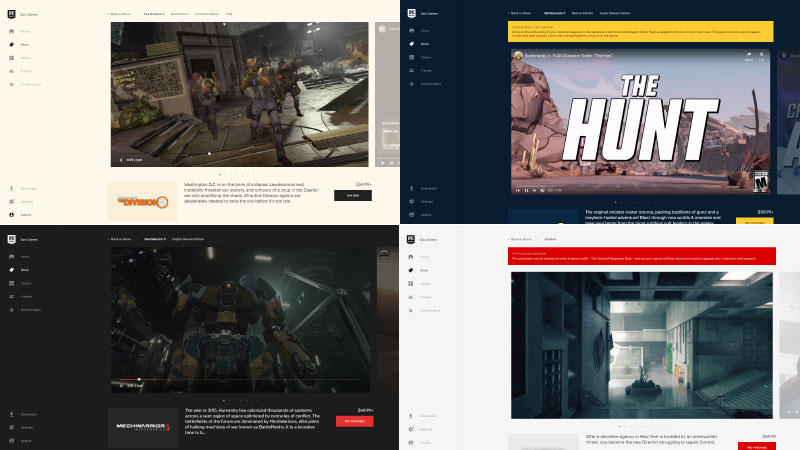Image resolution: width=800 pixels, height=450 pixels.
Task: Click Back to Store in Borderlands window
Action: click(x=520, y=13)
